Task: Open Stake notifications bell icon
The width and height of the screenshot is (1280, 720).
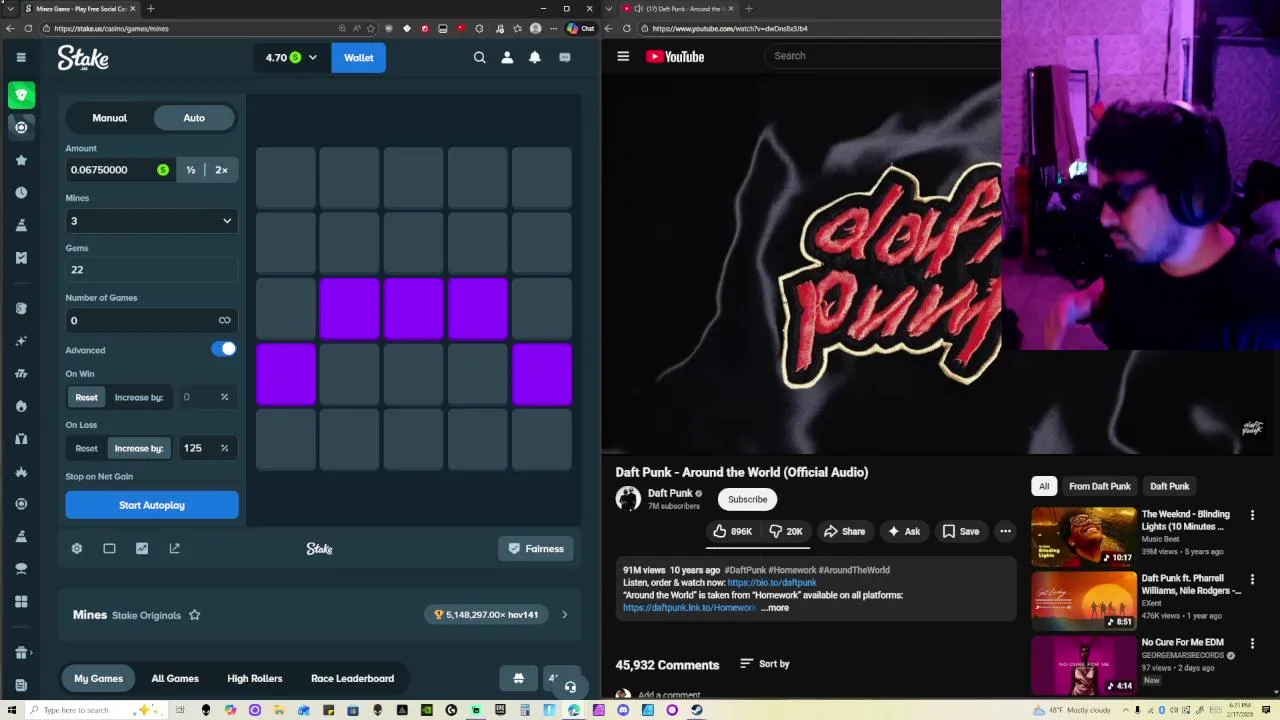Action: pos(535,58)
